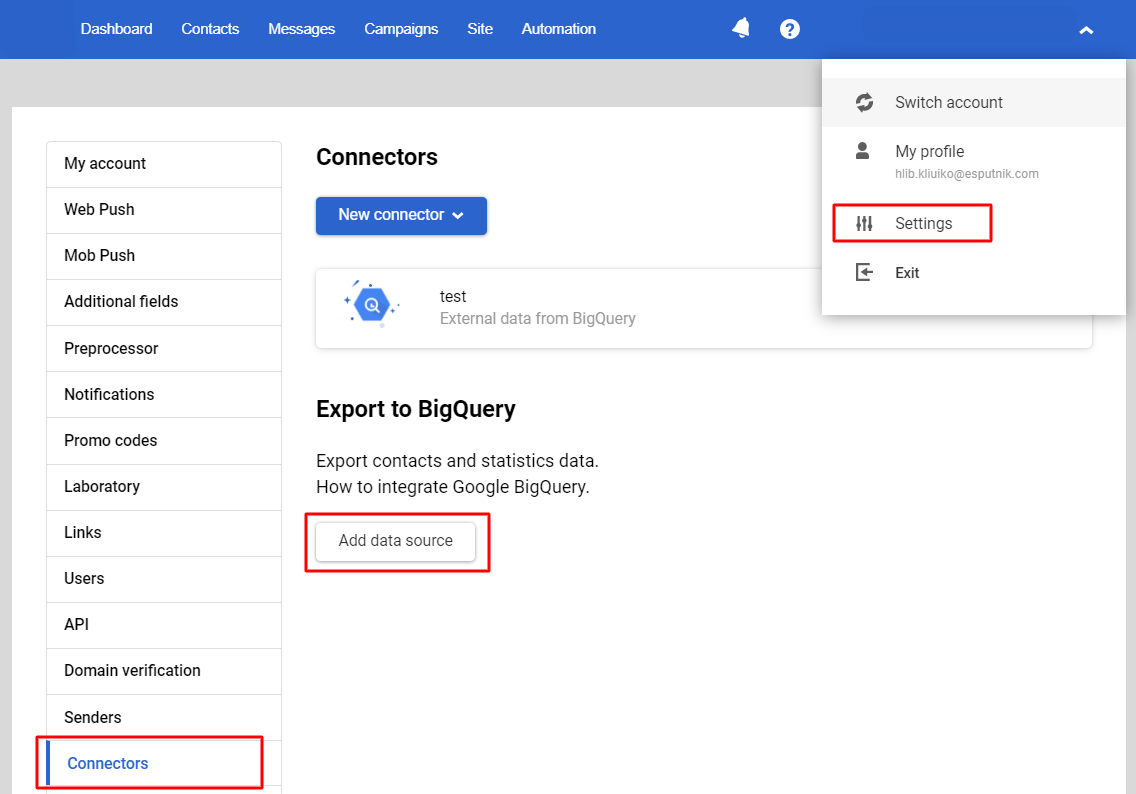The height and width of the screenshot is (794, 1136).
Task: Open Automation in the top navigation
Action: [558, 29]
